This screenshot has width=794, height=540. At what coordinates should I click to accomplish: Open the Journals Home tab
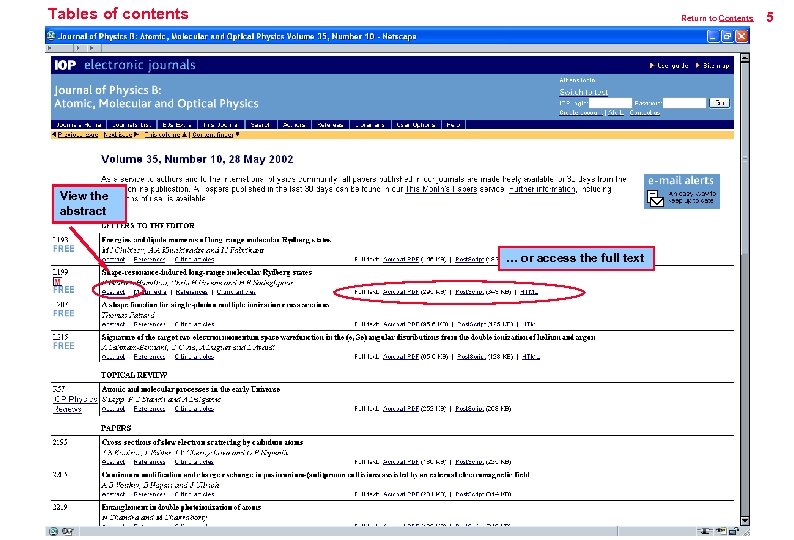click(x=79, y=125)
